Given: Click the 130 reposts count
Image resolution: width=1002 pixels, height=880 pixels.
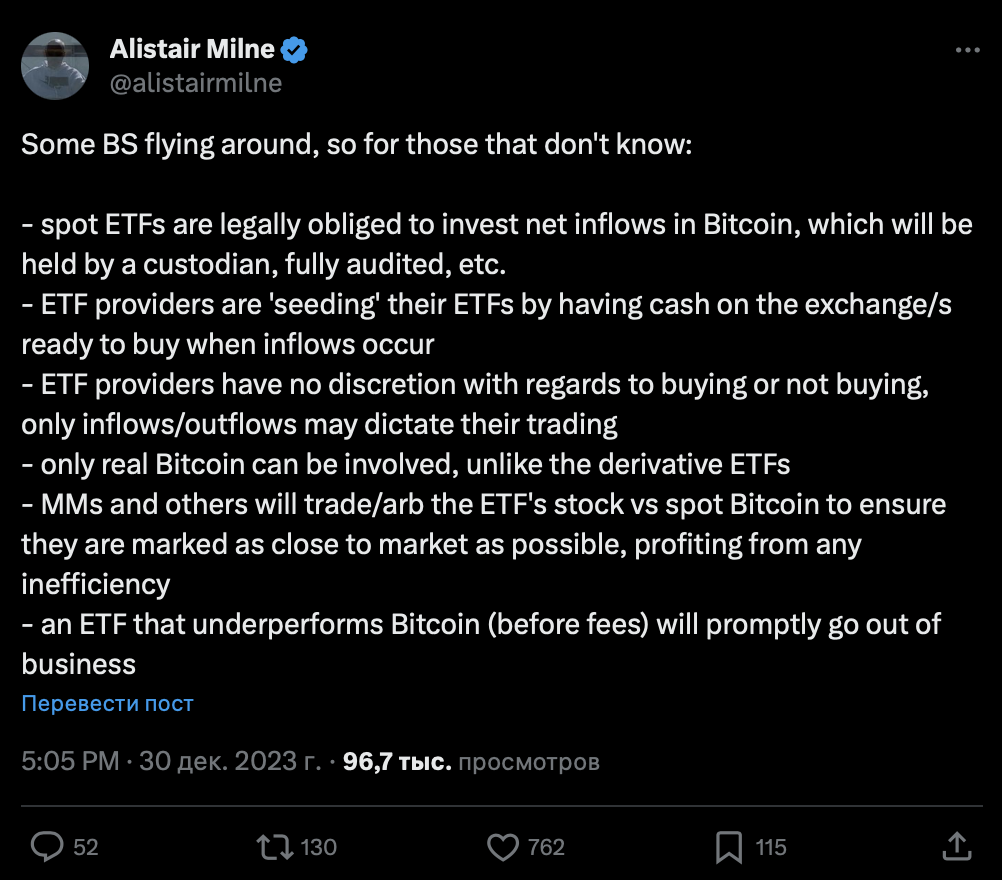Looking at the screenshot, I should [318, 847].
